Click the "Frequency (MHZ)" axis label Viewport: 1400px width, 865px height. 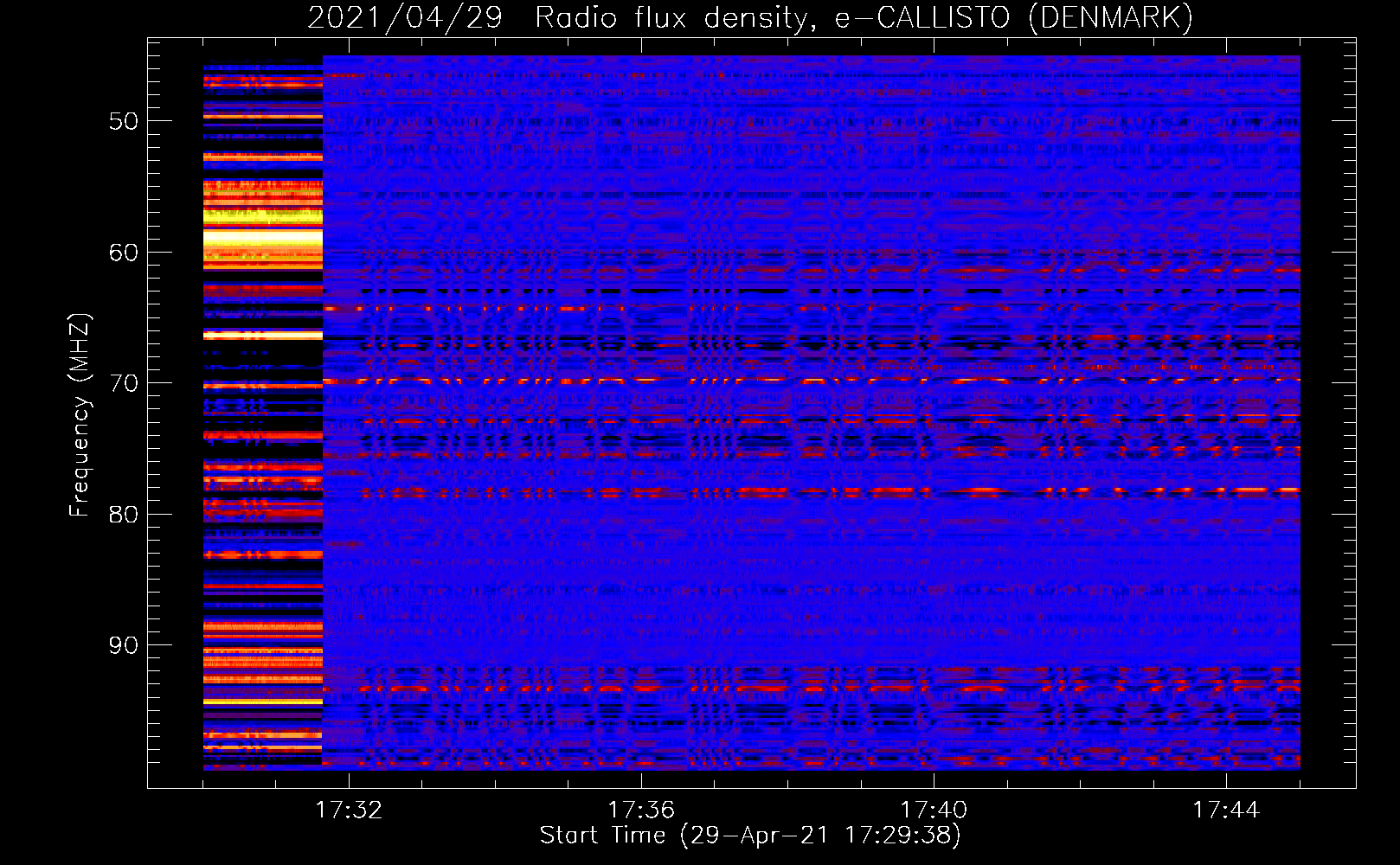click(80, 415)
